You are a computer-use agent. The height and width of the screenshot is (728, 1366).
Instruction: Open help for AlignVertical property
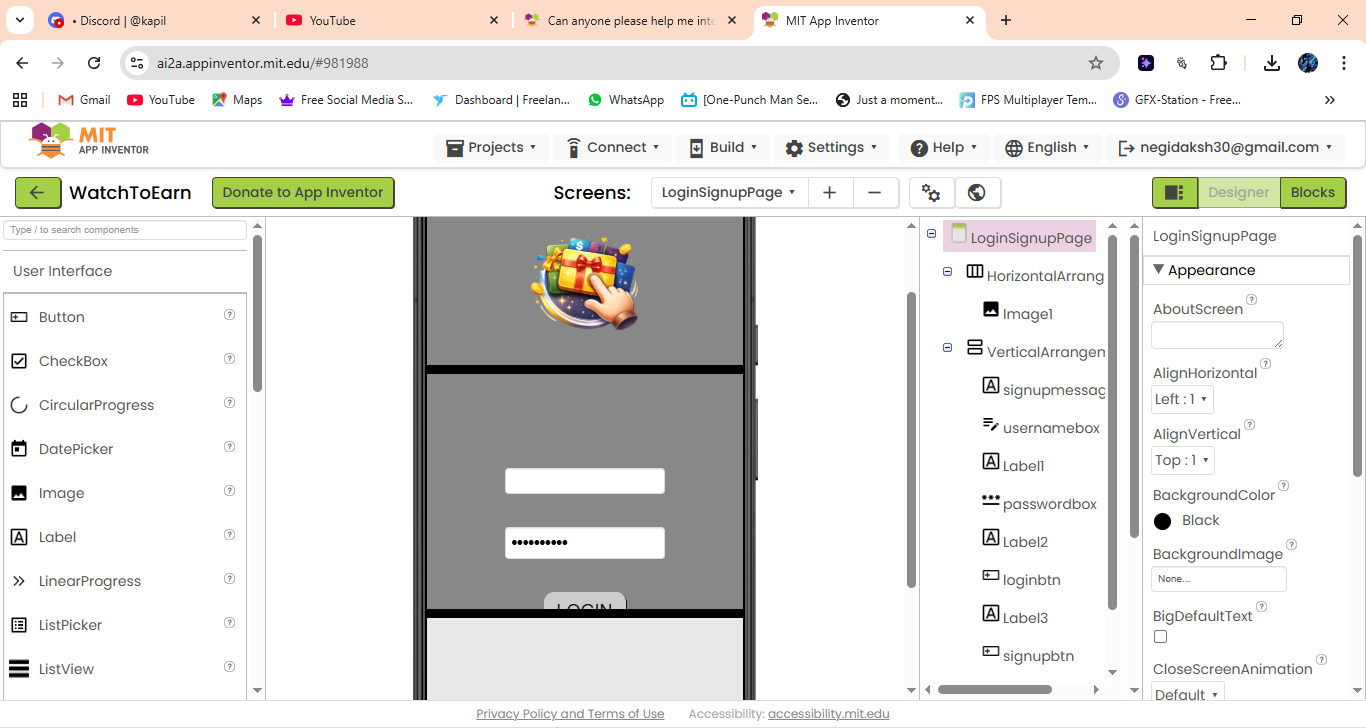pyautogui.click(x=1249, y=425)
